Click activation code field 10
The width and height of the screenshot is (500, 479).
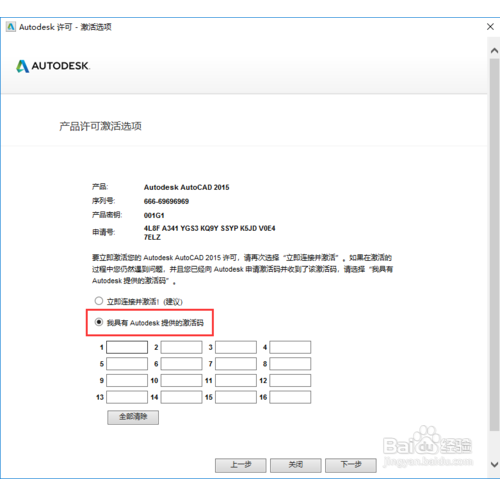coord(181,380)
